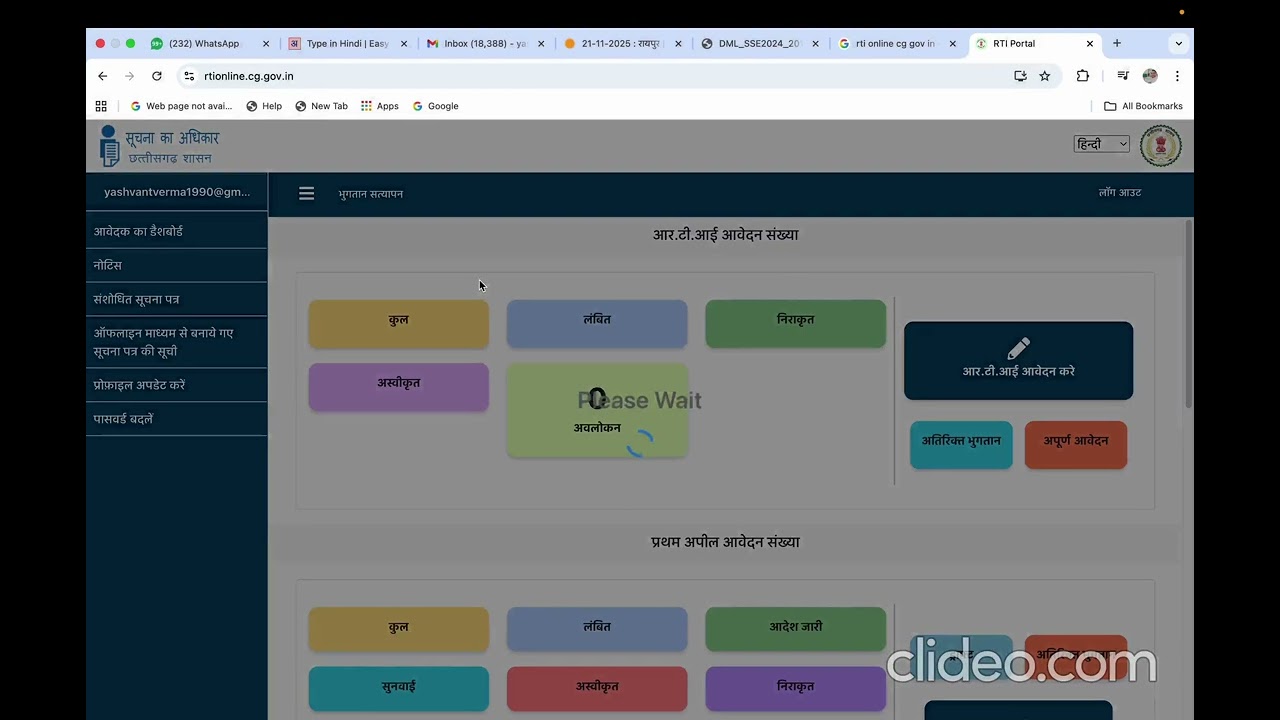Close the Inbox Gmail tab
This screenshot has width=1280, height=720.
tap(542, 44)
